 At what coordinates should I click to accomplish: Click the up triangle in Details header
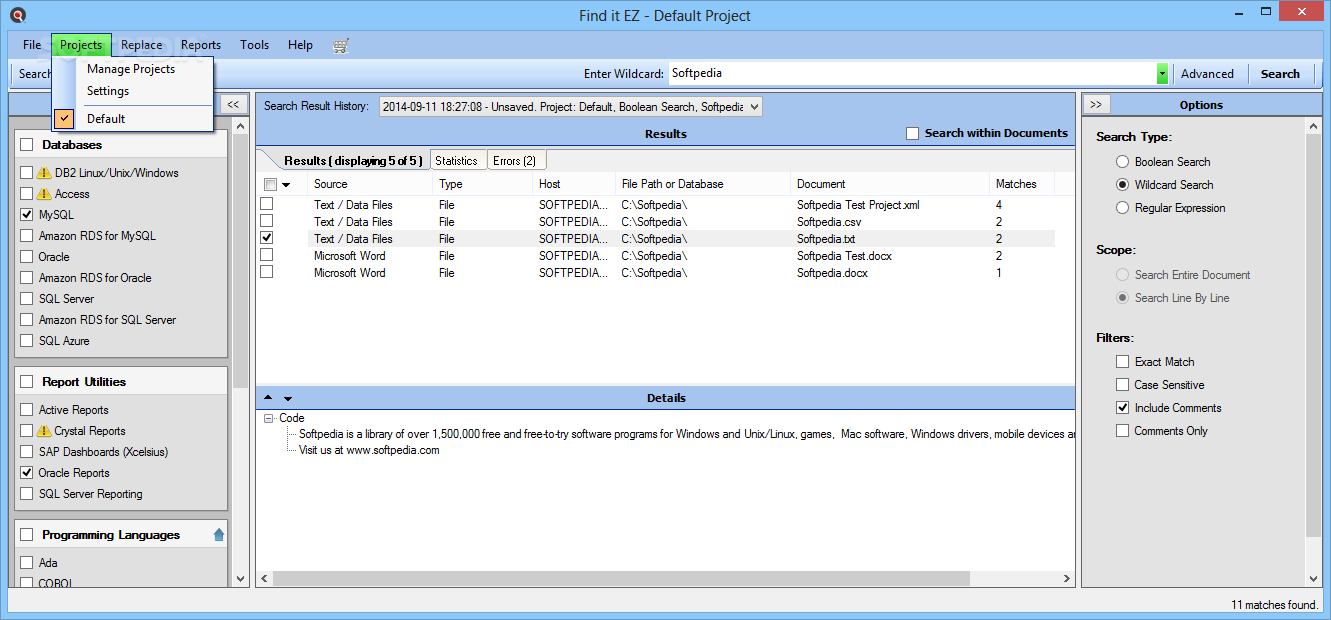point(268,398)
